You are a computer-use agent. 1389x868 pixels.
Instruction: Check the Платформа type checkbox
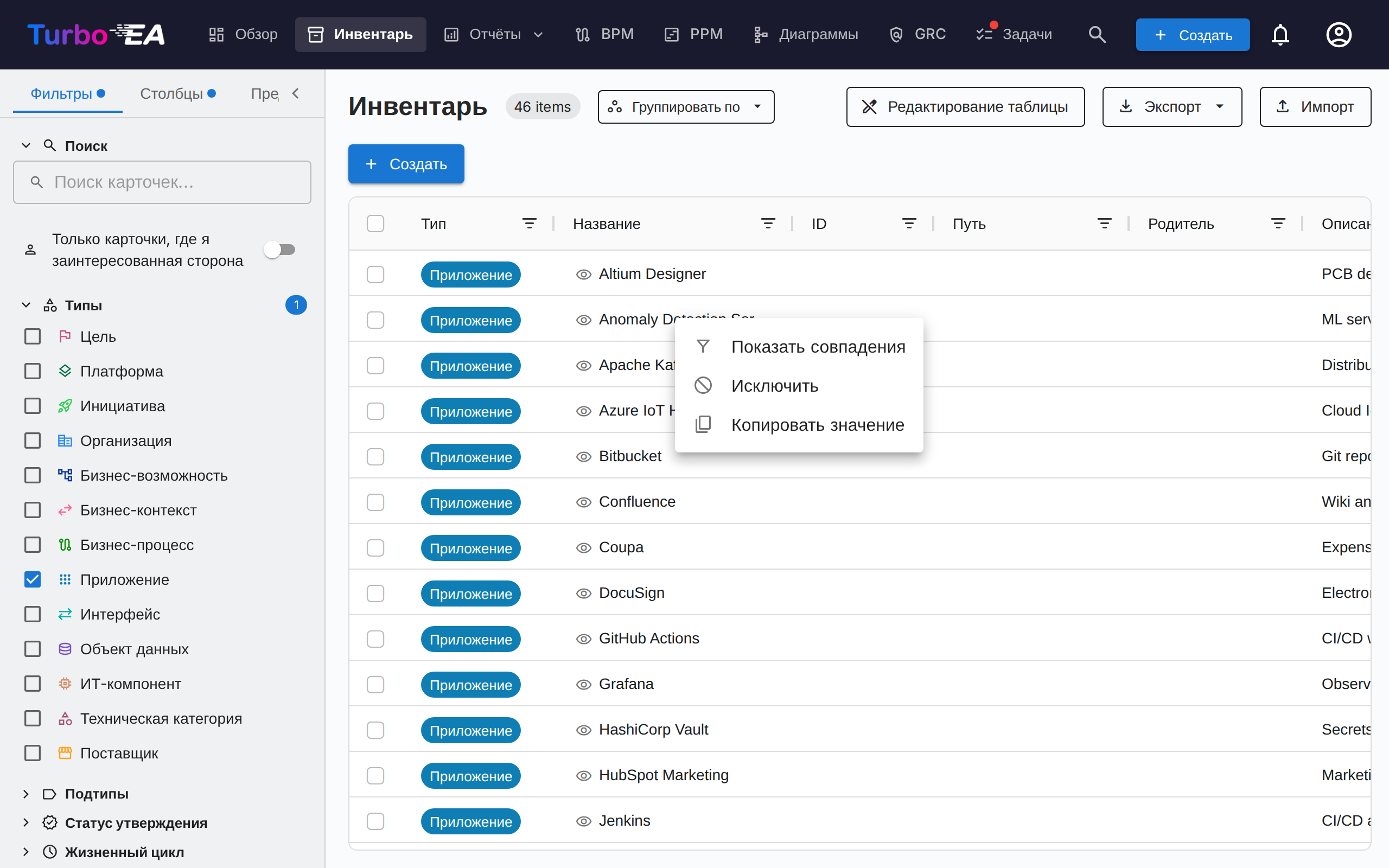[33, 372]
